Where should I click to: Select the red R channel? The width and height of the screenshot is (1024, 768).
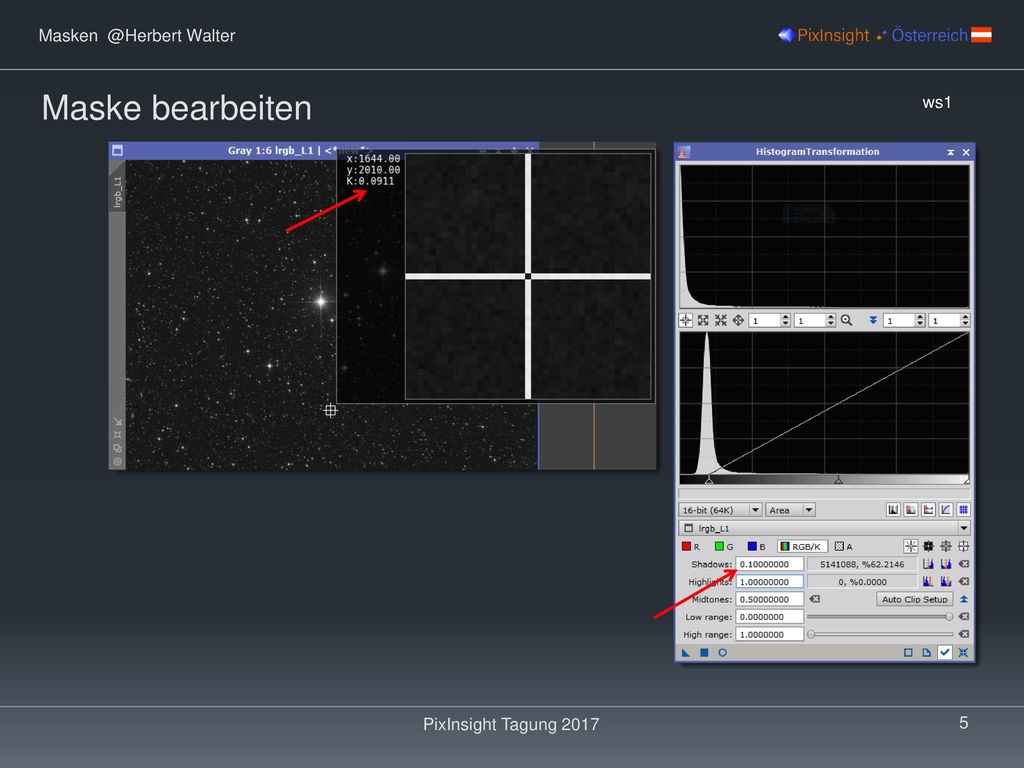[691, 547]
